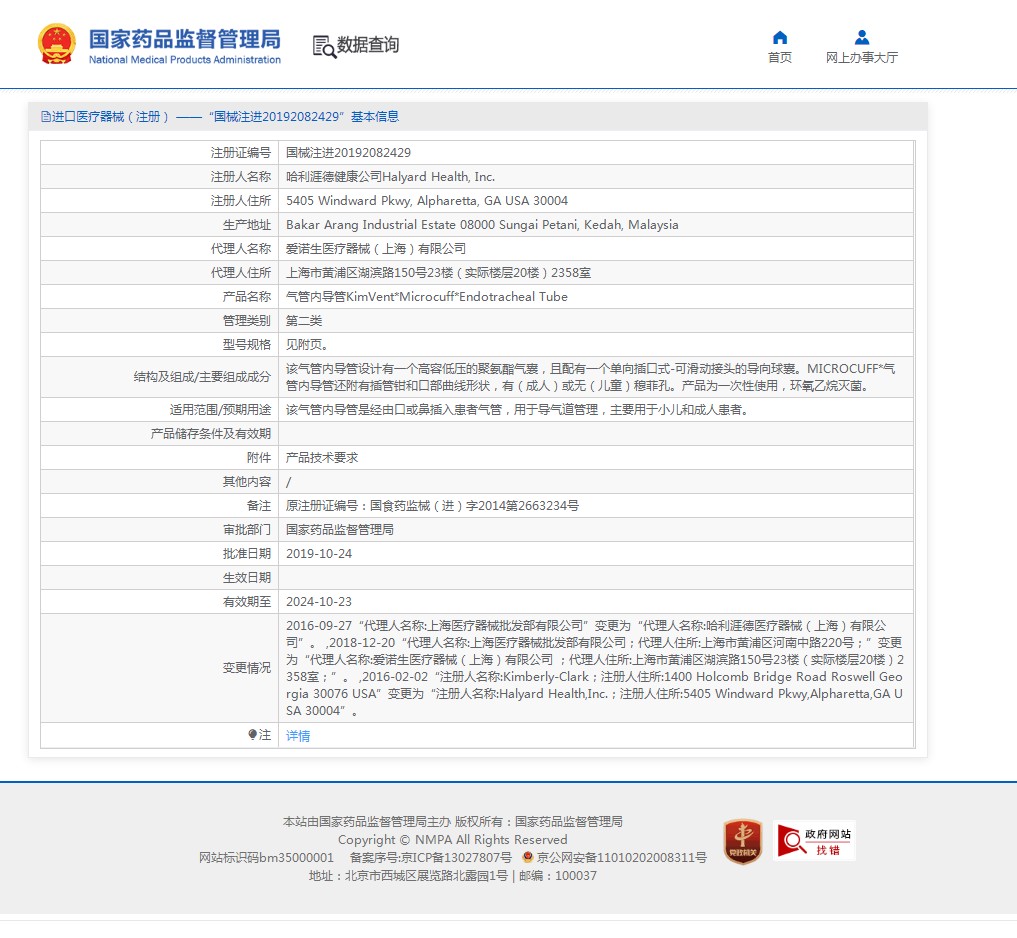Select management class 第二类 value
1017x938 pixels.
tap(304, 320)
